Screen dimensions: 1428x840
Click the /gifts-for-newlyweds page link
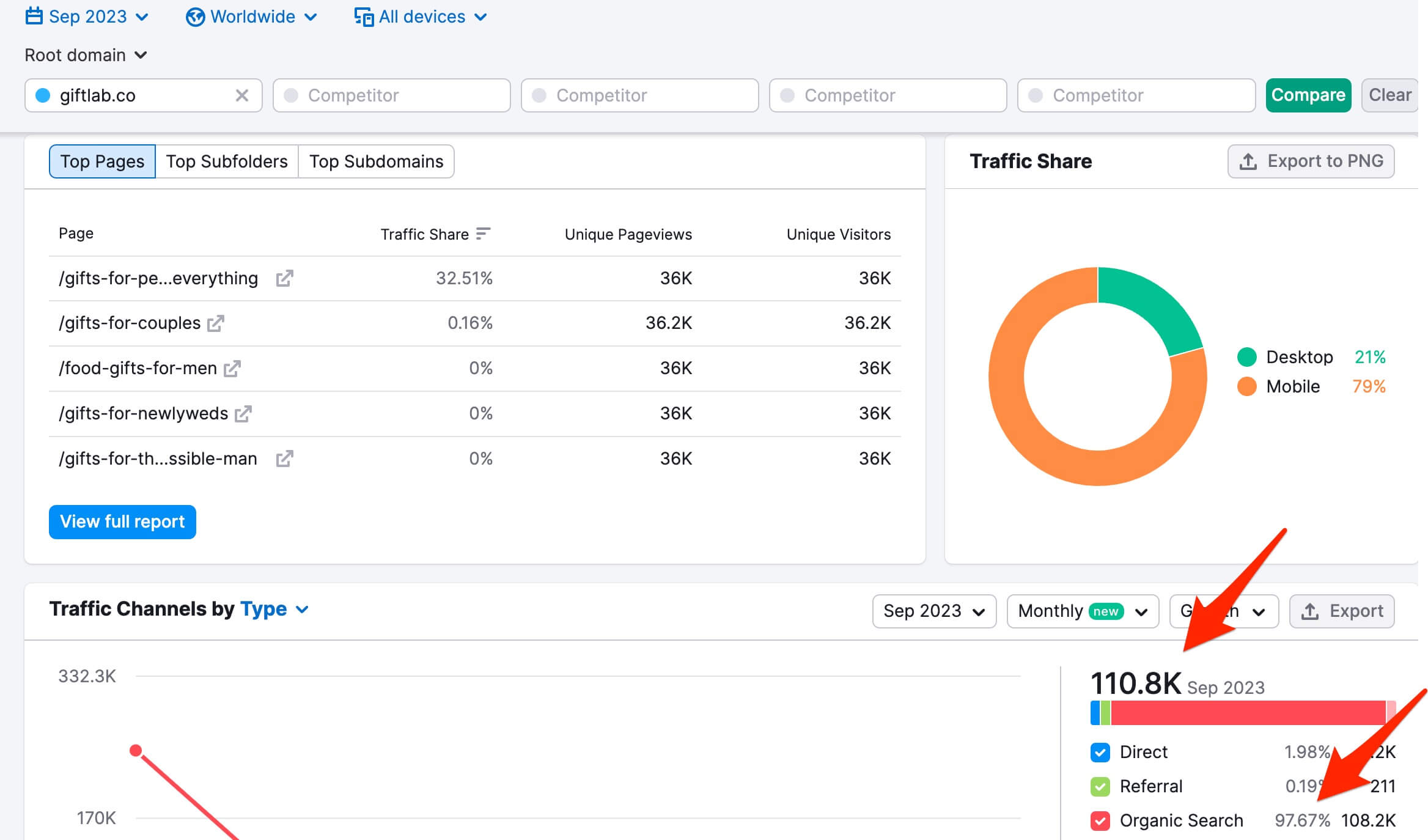(x=143, y=414)
